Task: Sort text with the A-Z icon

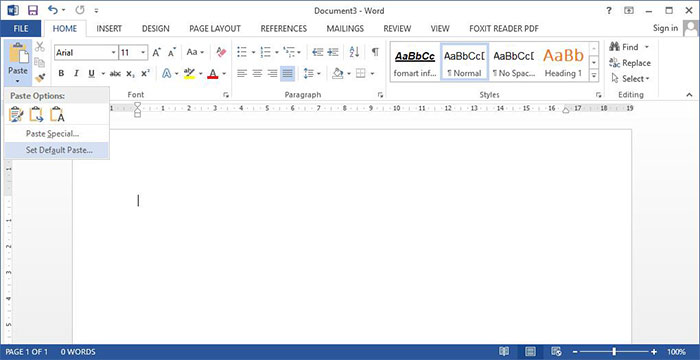Action: pyautogui.click(x=354, y=52)
